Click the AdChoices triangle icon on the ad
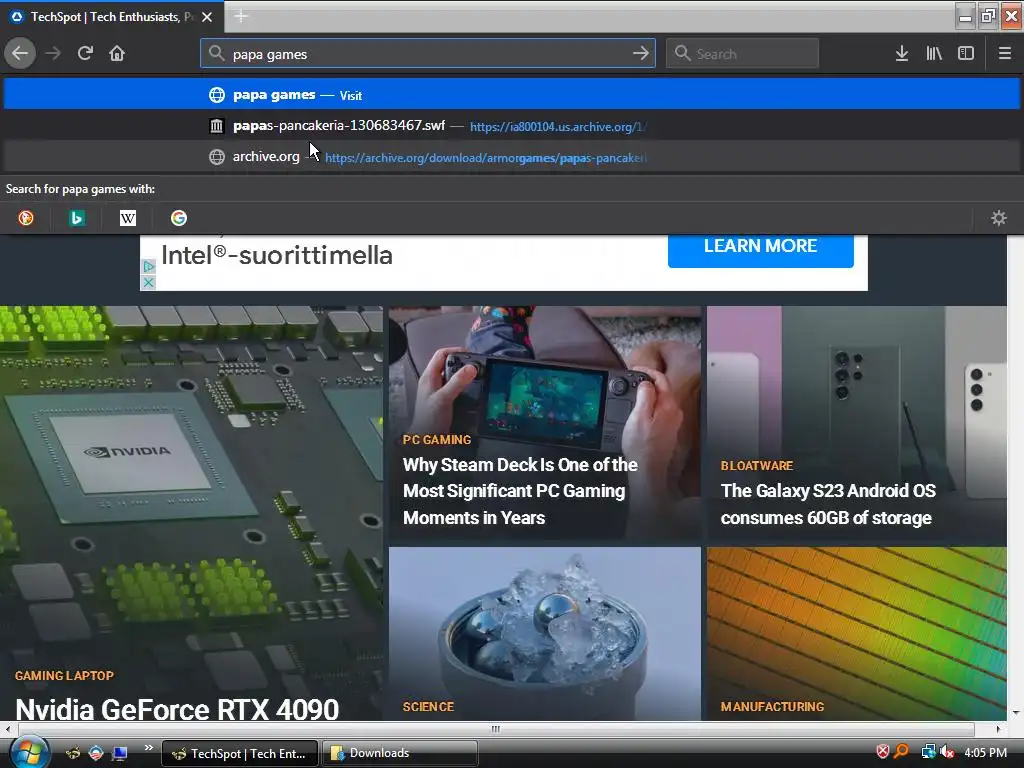The image size is (1024, 768). coord(149,266)
